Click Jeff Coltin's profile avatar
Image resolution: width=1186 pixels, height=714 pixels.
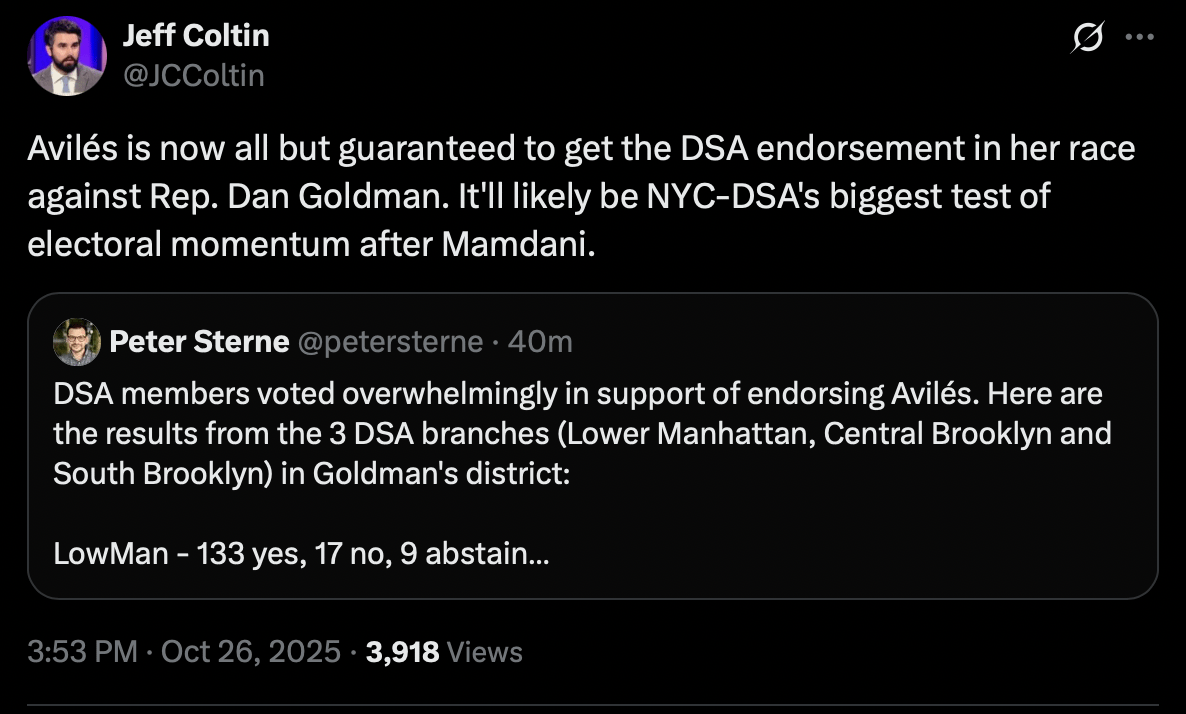click(68, 56)
